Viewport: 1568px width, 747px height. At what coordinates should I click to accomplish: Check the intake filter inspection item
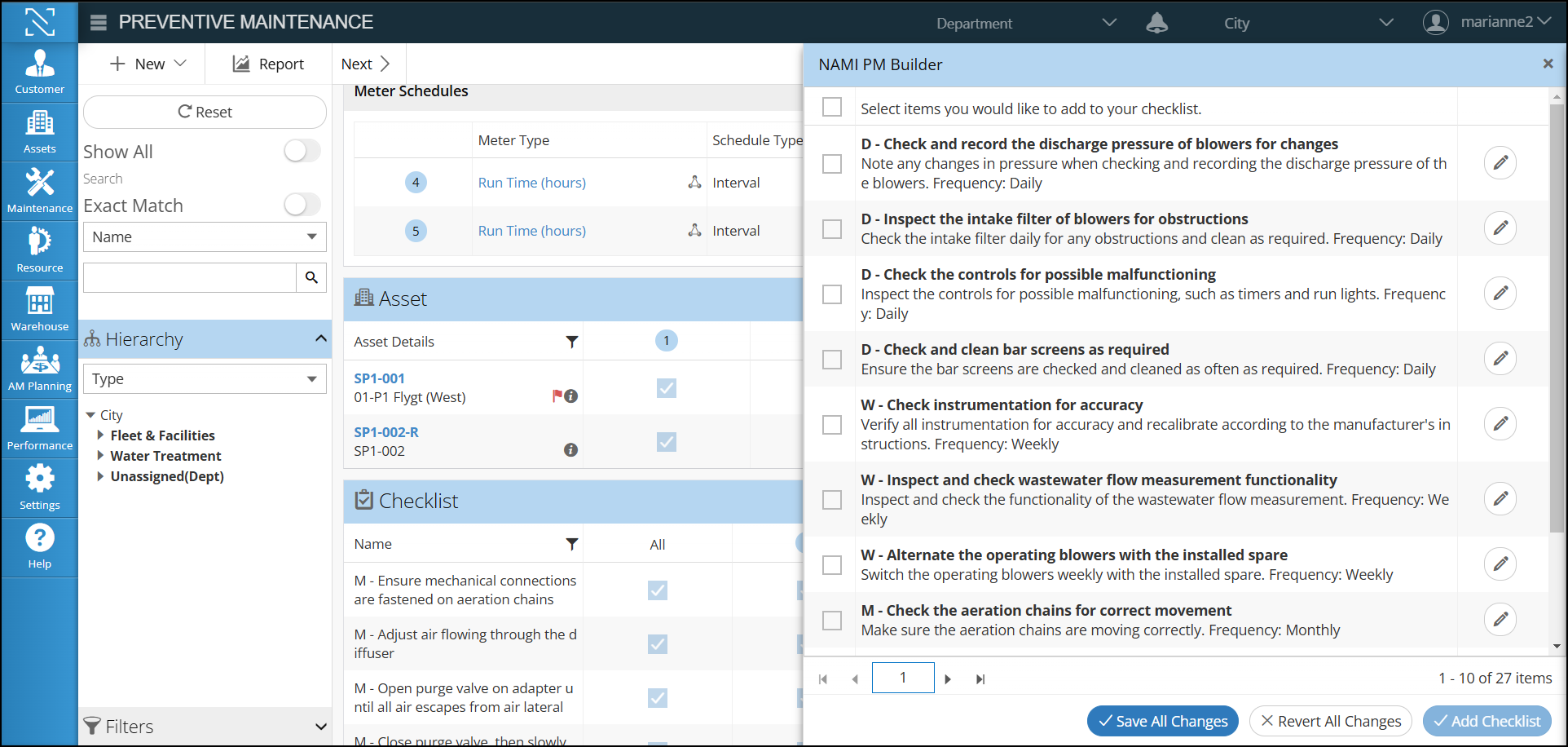pyautogui.click(x=832, y=229)
